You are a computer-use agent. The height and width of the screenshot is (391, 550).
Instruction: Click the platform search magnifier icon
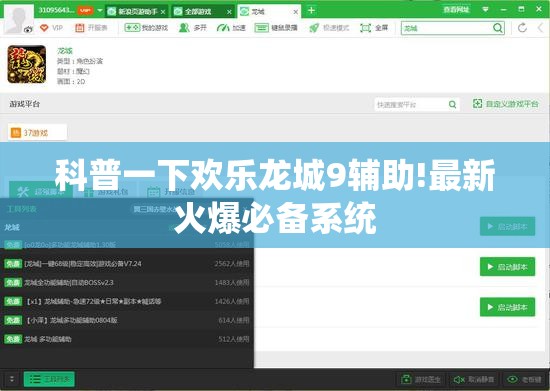pyautogui.click(x=452, y=105)
